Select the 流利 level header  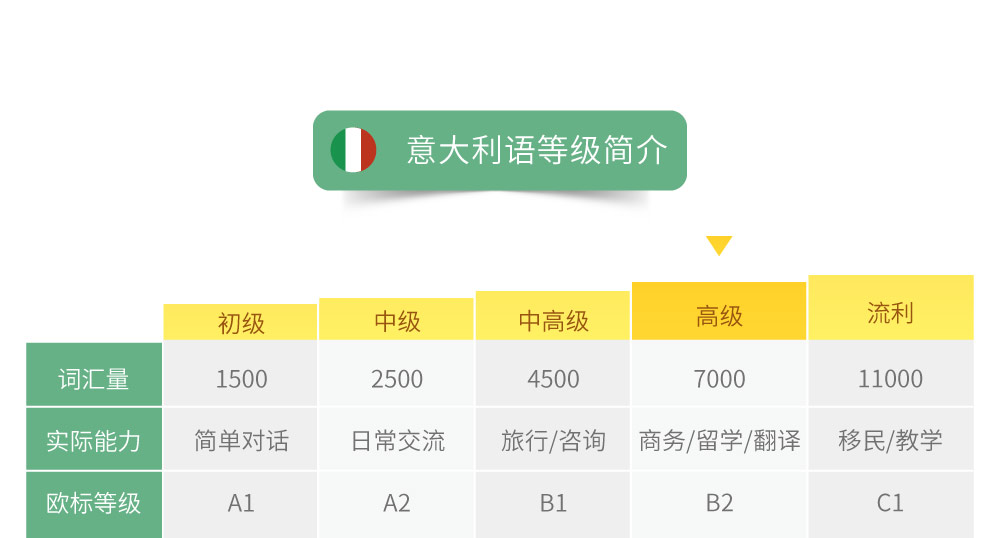coord(891,308)
